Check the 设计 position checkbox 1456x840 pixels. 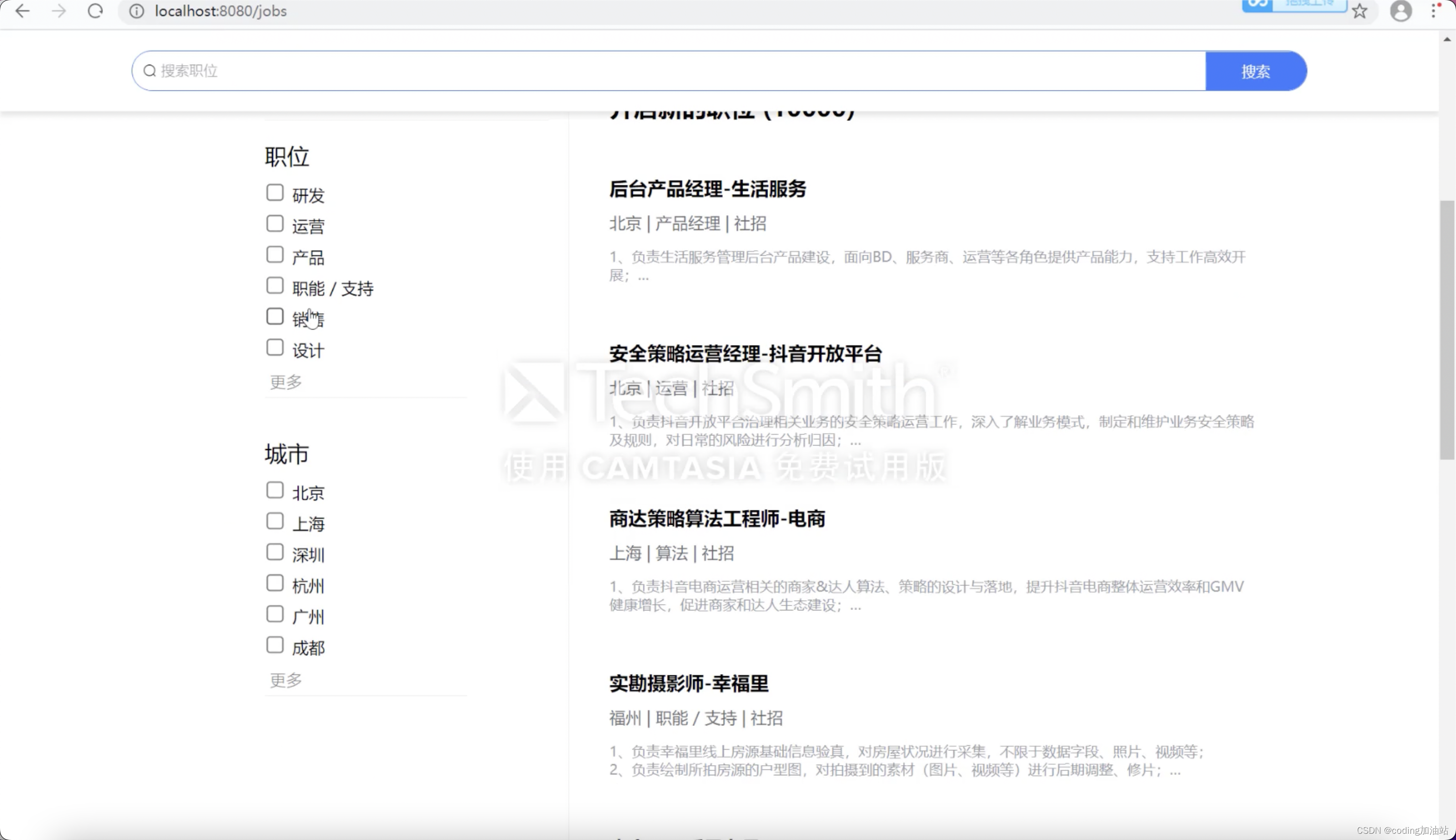tap(275, 348)
